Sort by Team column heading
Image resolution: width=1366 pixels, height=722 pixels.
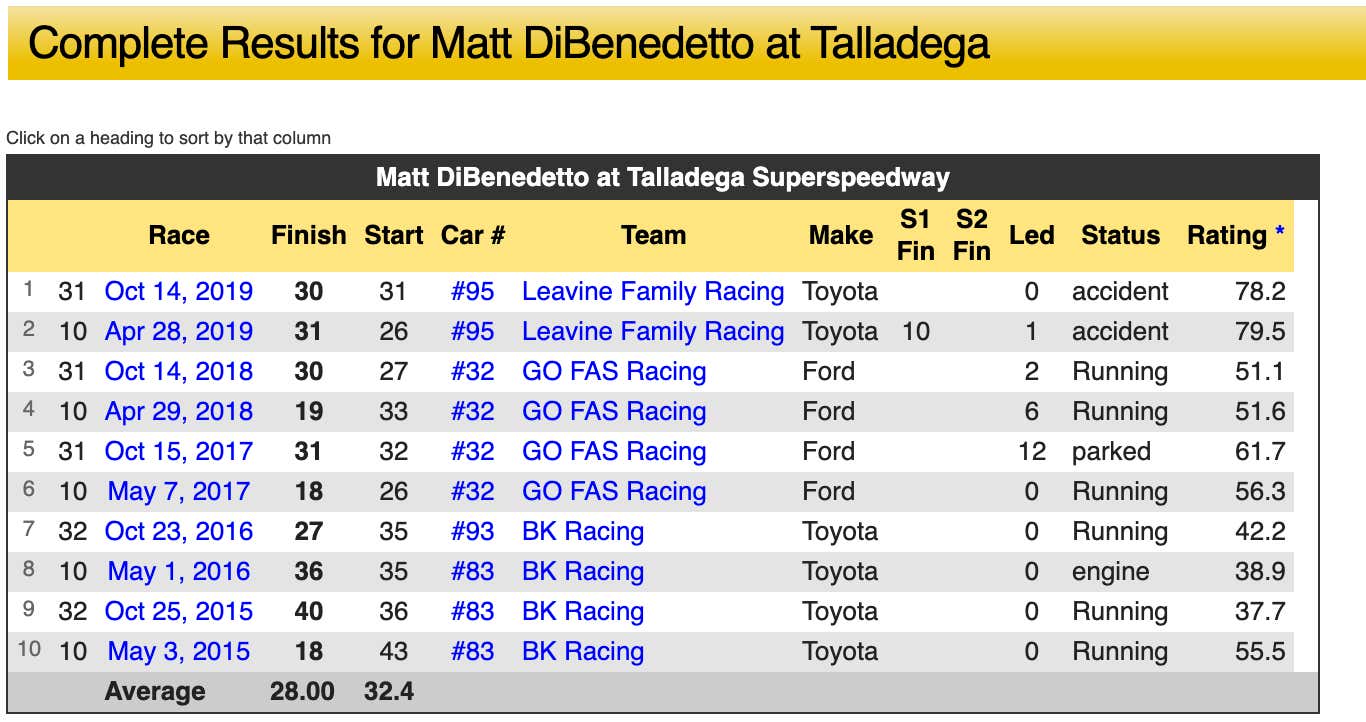tap(653, 235)
